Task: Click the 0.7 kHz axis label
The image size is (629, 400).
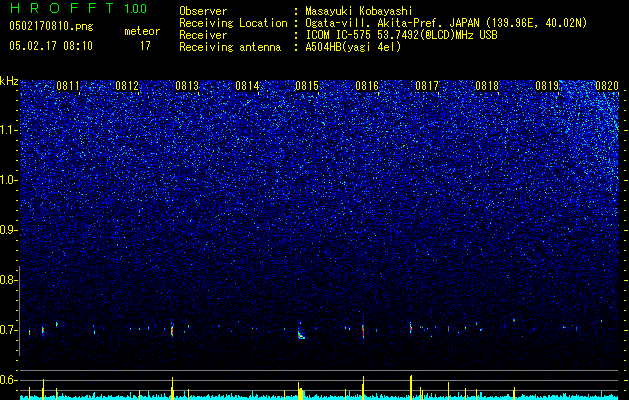Action: 8,330
